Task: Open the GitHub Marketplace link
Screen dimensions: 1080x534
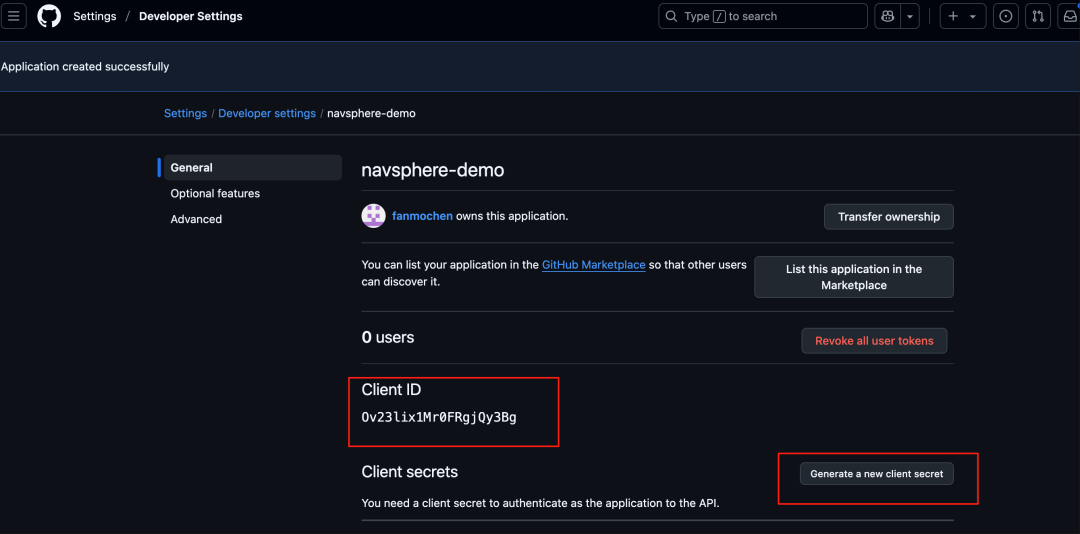Action: coord(593,265)
